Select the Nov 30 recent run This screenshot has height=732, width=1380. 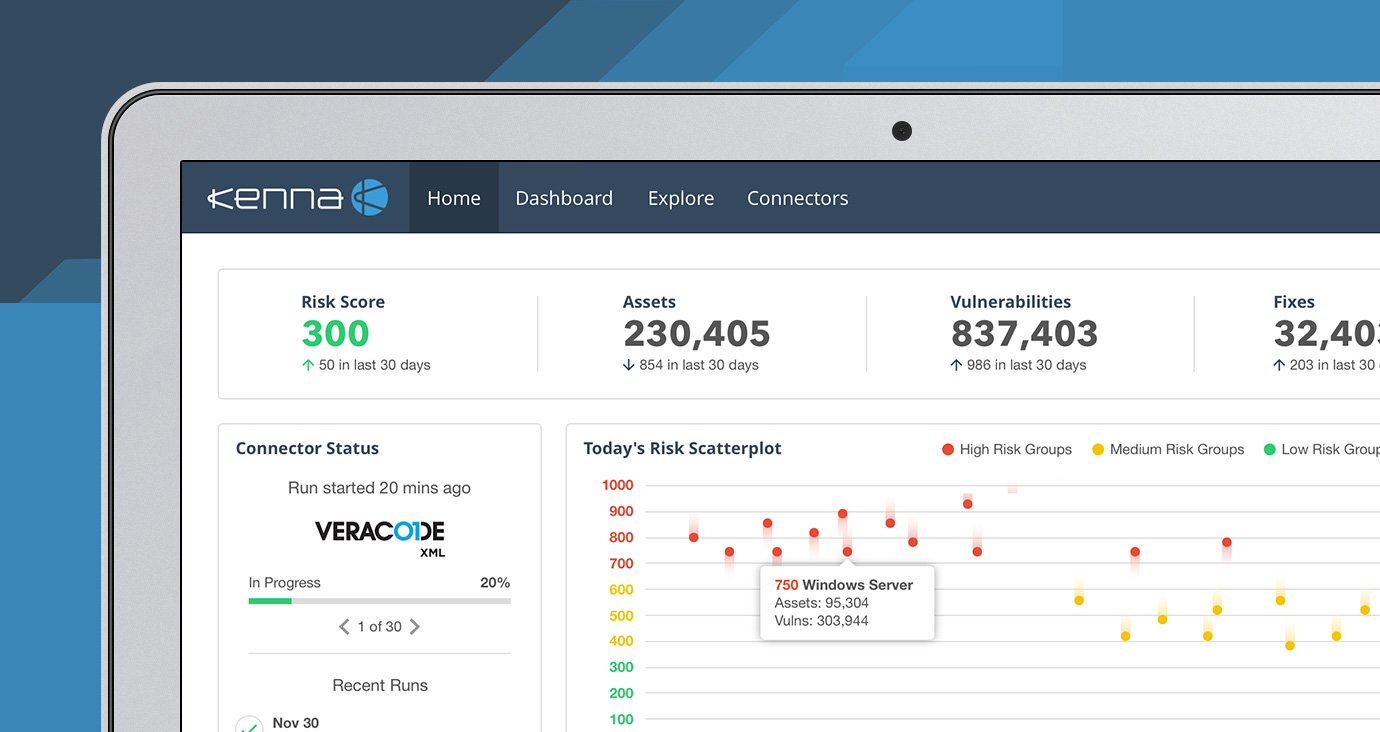296,723
